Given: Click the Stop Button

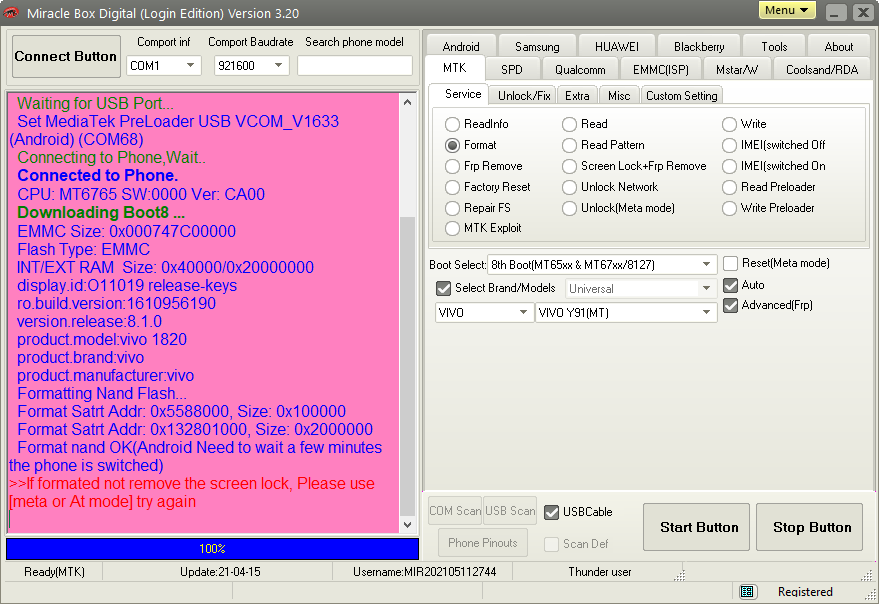Looking at the screenshot, I should (809, 527).
